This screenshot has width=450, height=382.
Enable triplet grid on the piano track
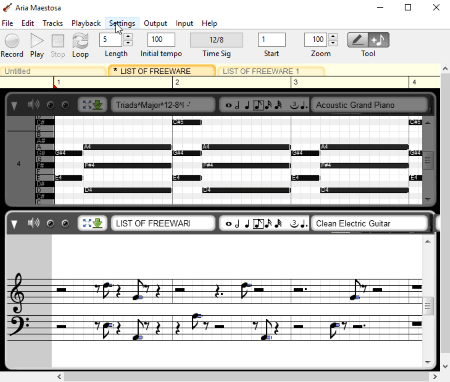294,105
